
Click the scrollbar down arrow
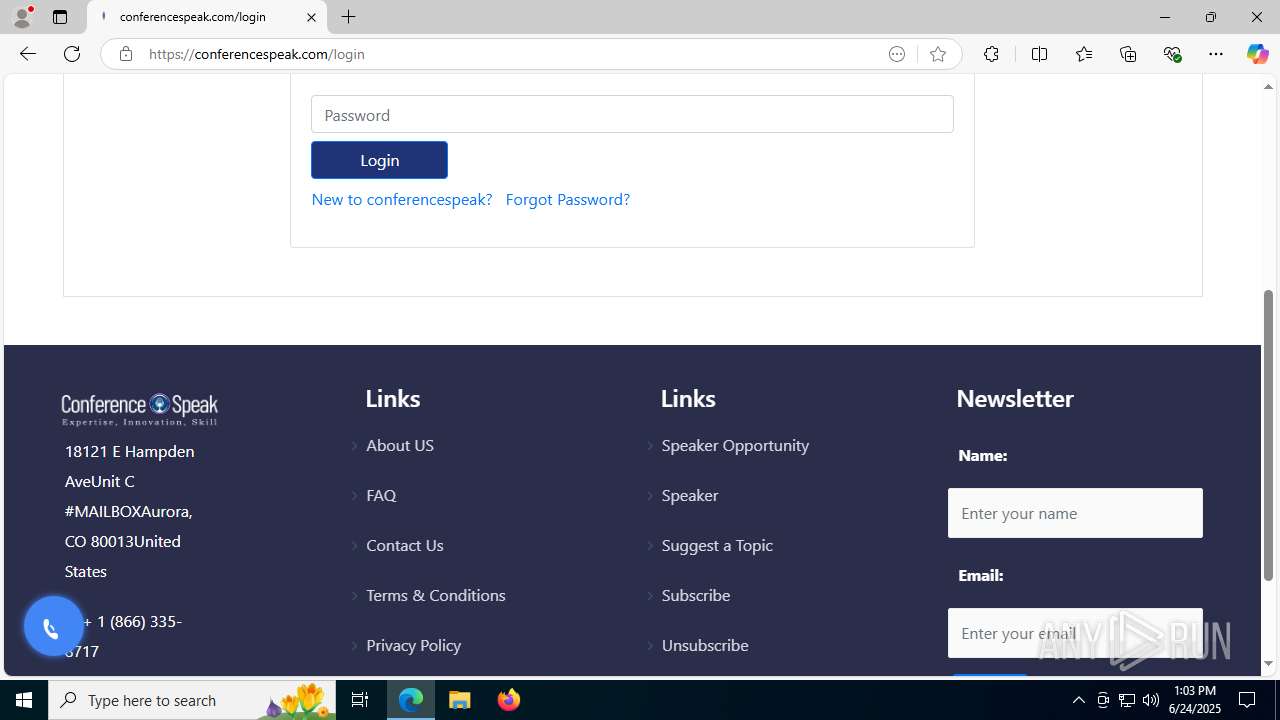(1269, 663)
